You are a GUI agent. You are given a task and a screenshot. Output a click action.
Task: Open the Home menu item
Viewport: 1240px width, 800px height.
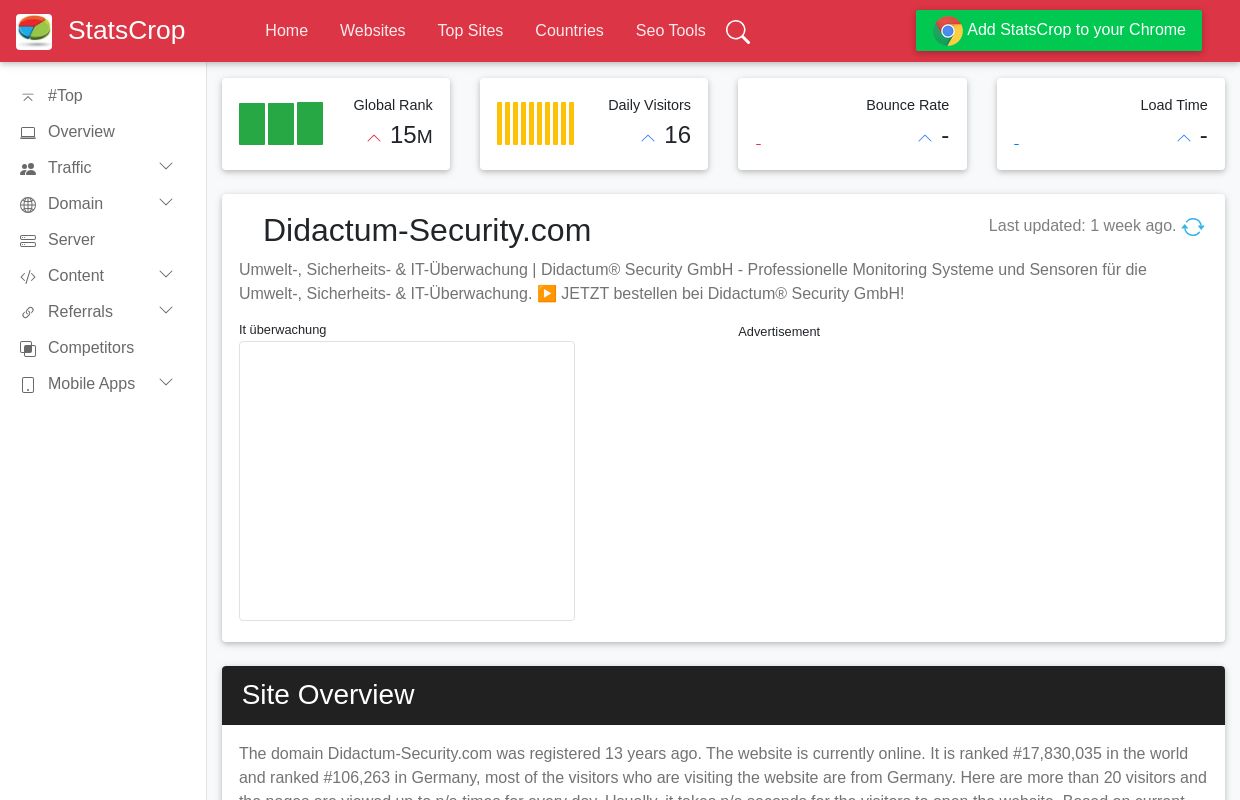click(x=286, y=31)
